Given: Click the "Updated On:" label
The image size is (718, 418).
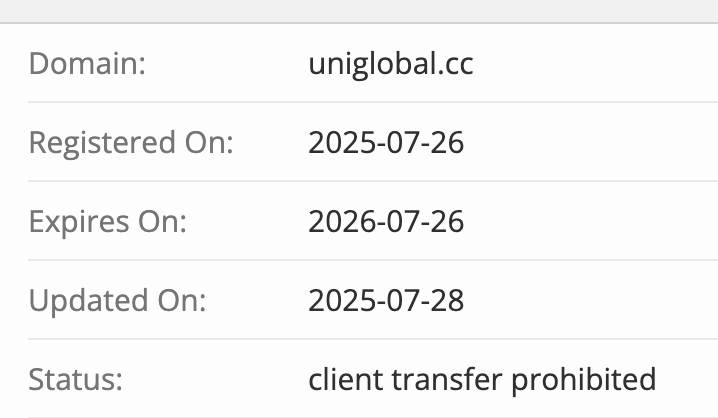Looking at the screenshot, I should coord(117,301).
